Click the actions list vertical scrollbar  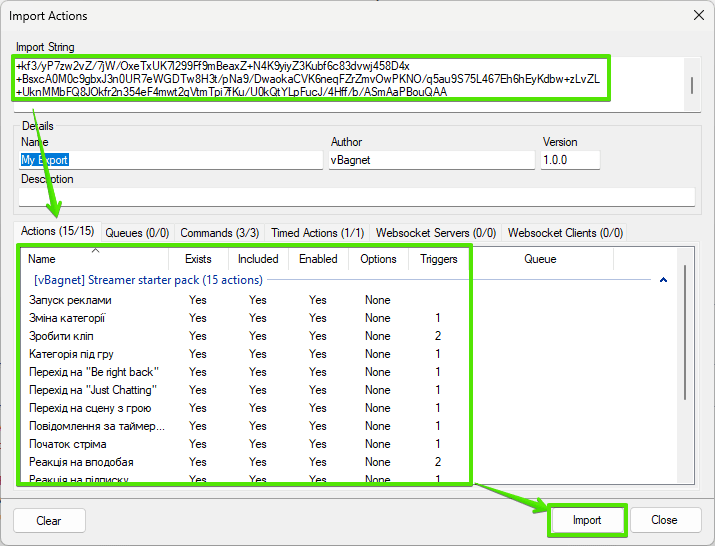[685, 333]
